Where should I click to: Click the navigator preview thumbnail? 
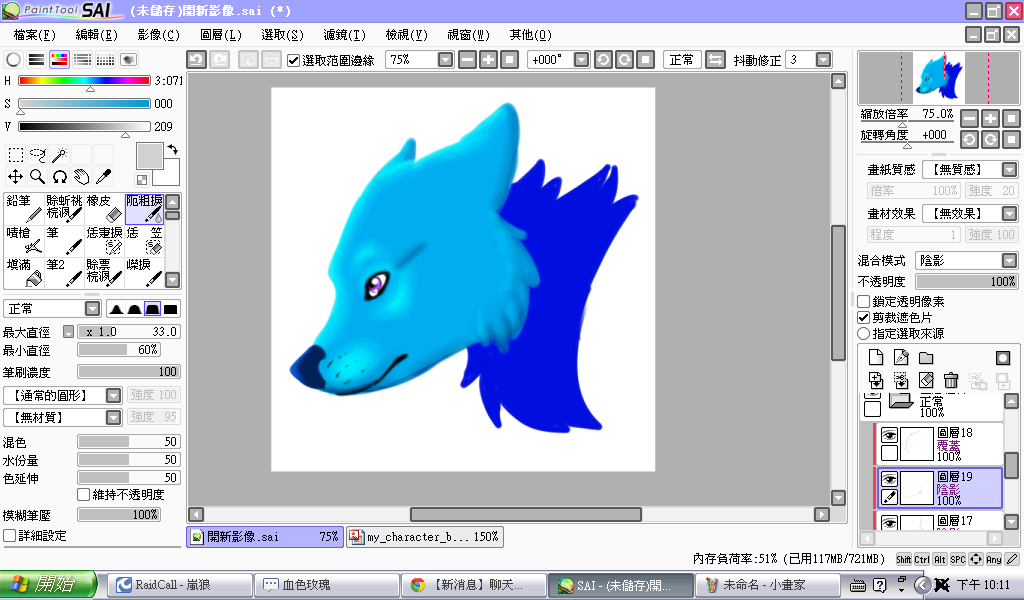pos(938,78)
